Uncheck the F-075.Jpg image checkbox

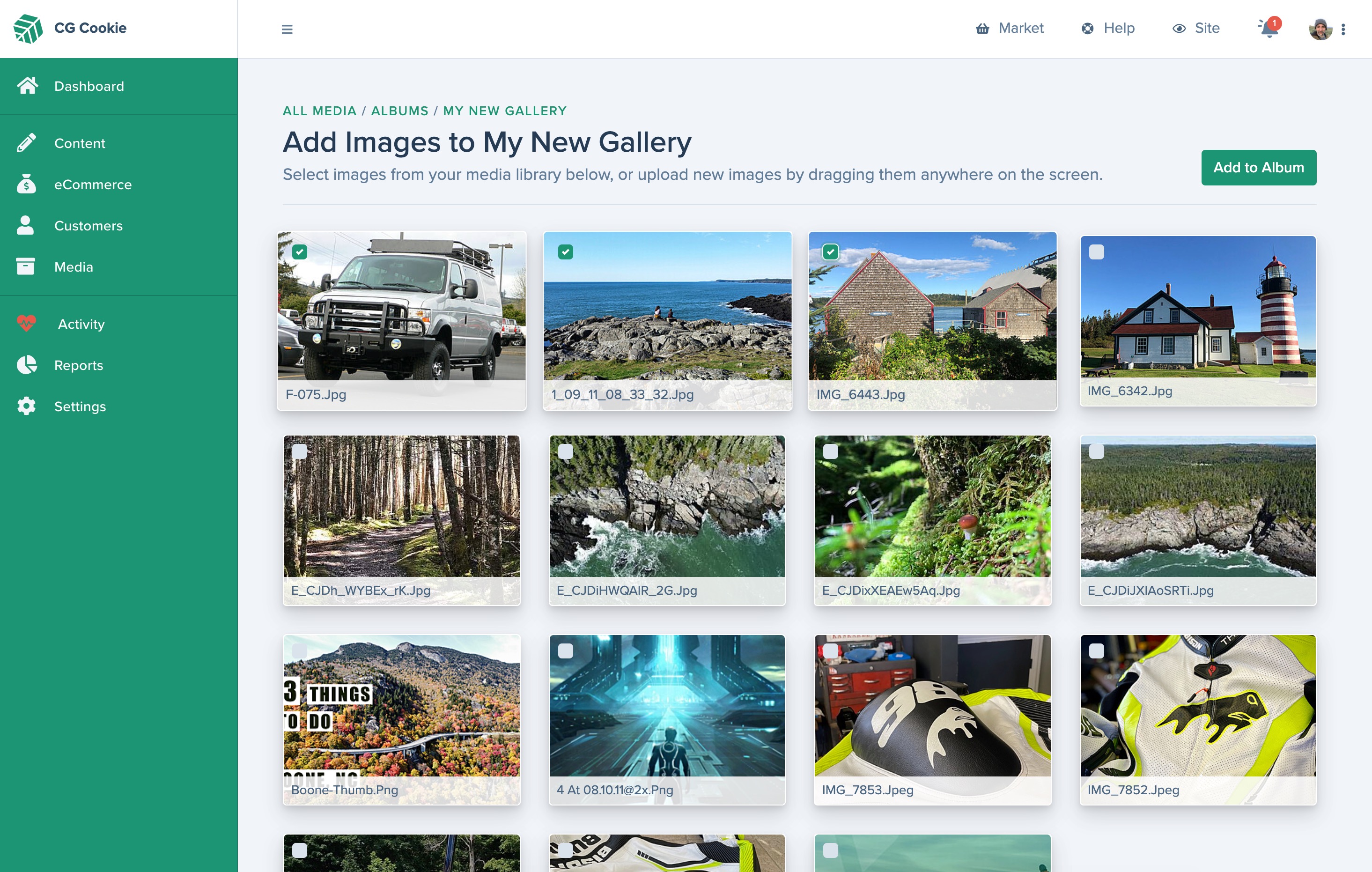point(300,252)
